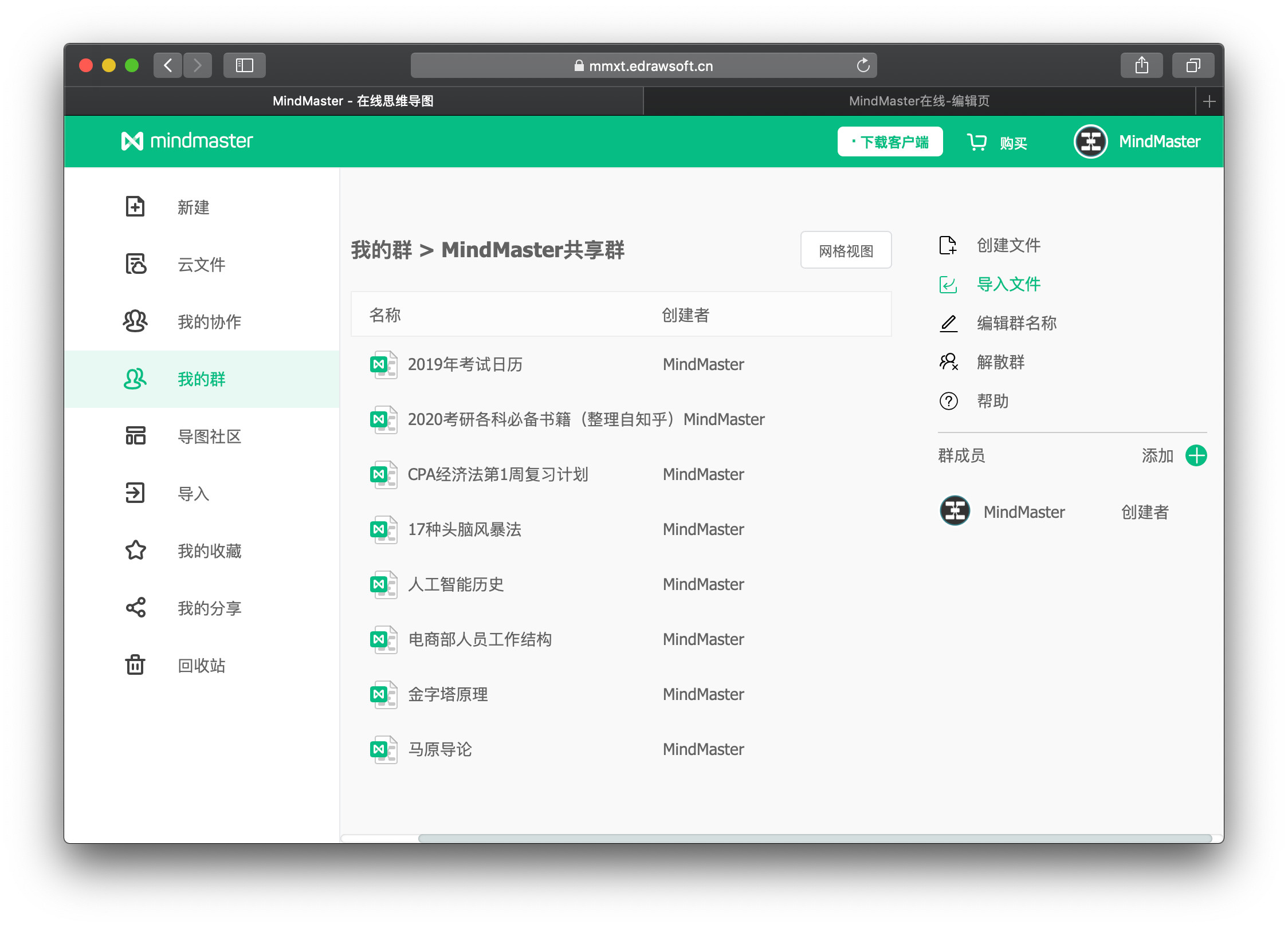The height and width of the screenshot is (928, 1288).
Task: Click the mmxt.edrawsoft.cn address bar
Action: pyautogui.click(x=643, y=65)
